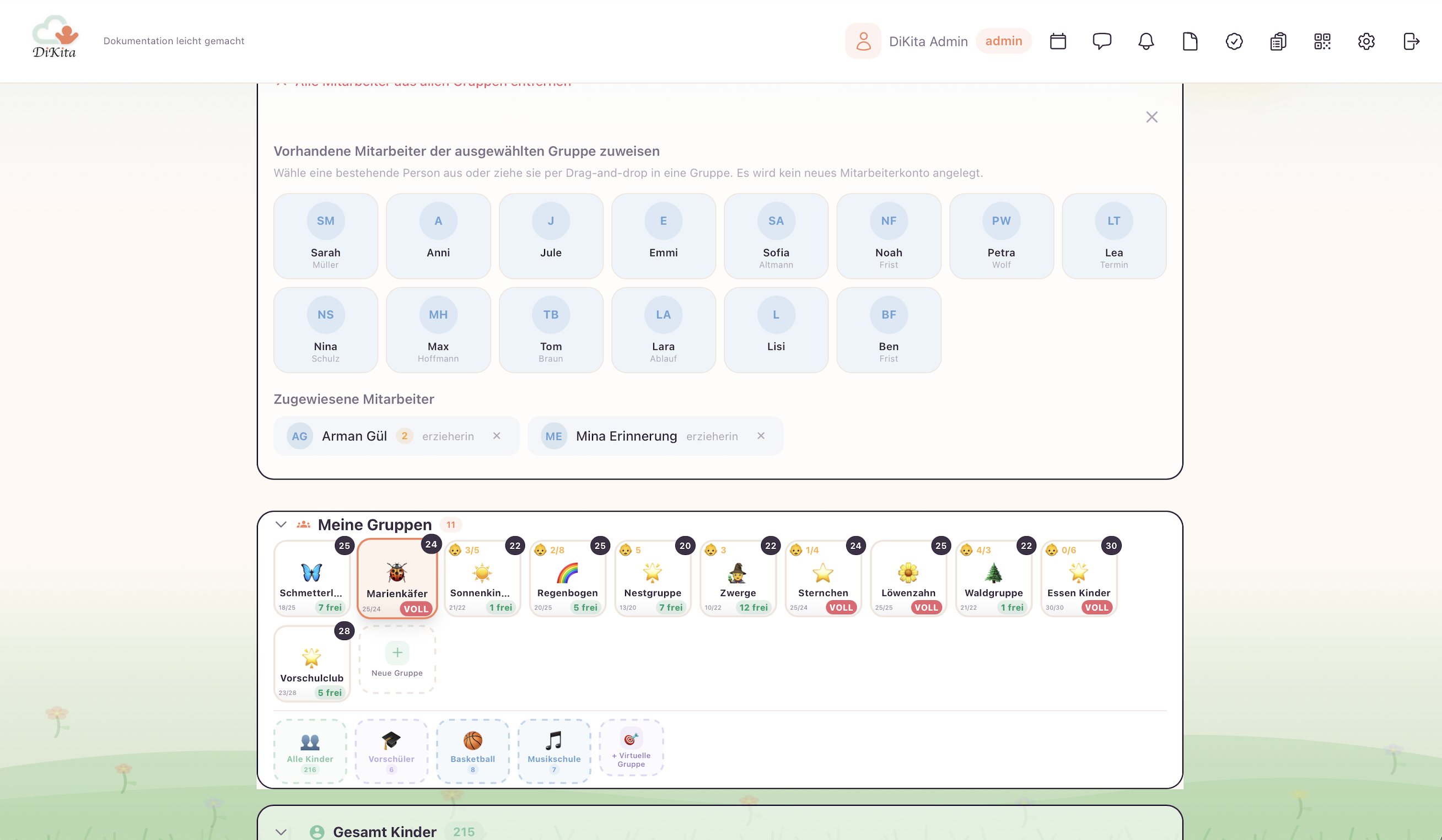Select staff card Lisi
1442x840 pixels.
(776, 330)
